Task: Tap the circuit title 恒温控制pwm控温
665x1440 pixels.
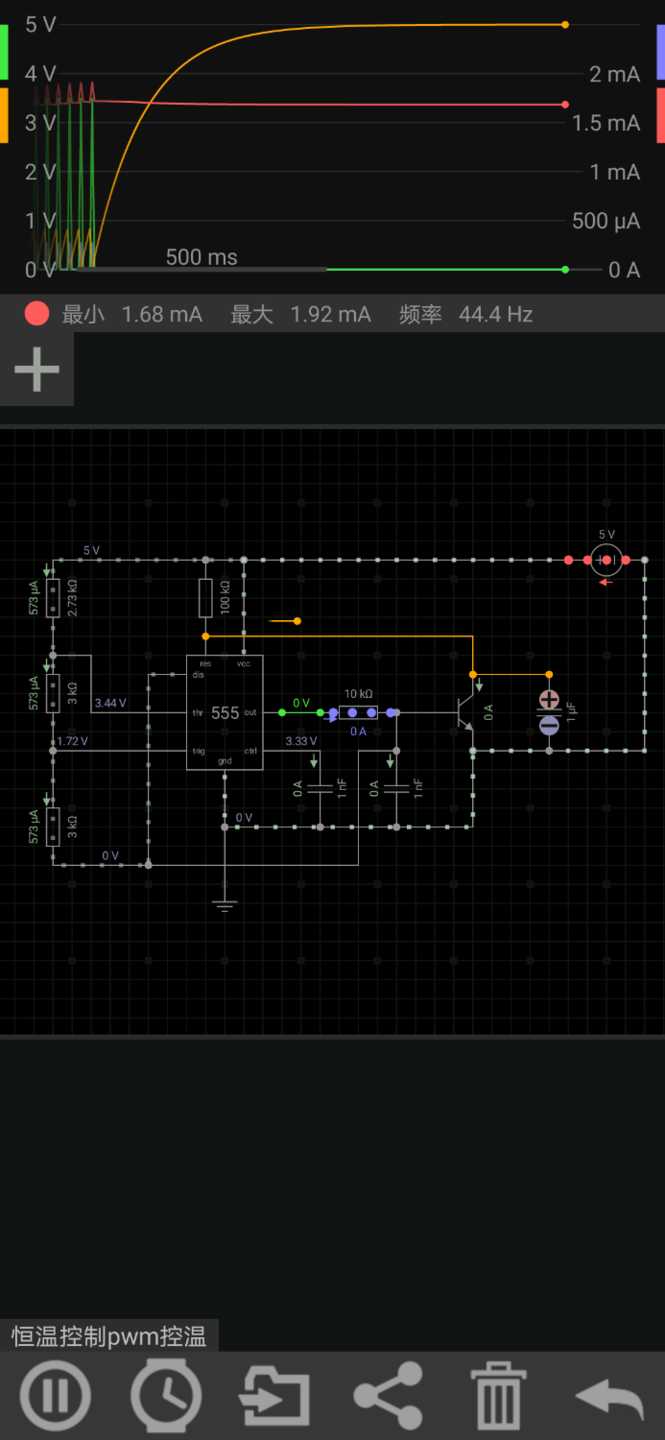Action: (109, 1336)
